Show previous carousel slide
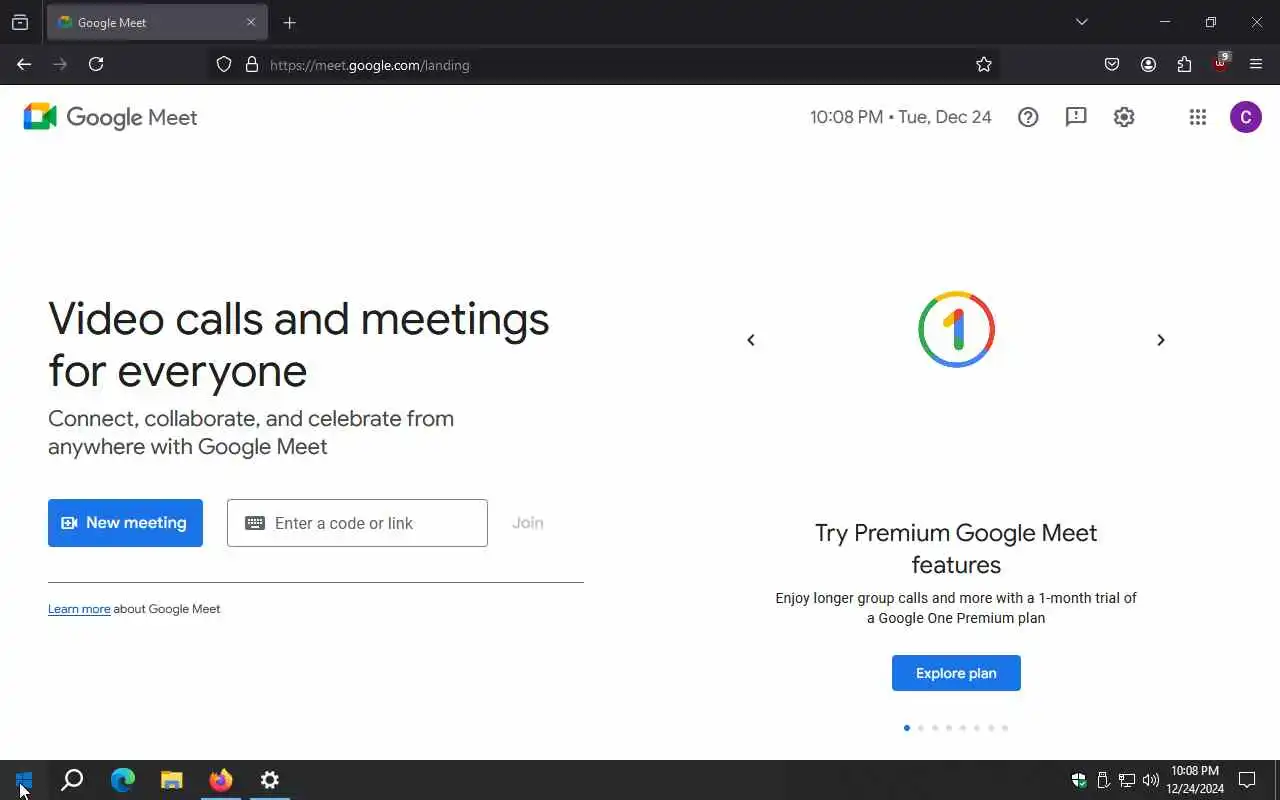Viewport: 1280px width, 800px height. pyautogui.click(x=751, y=340)
